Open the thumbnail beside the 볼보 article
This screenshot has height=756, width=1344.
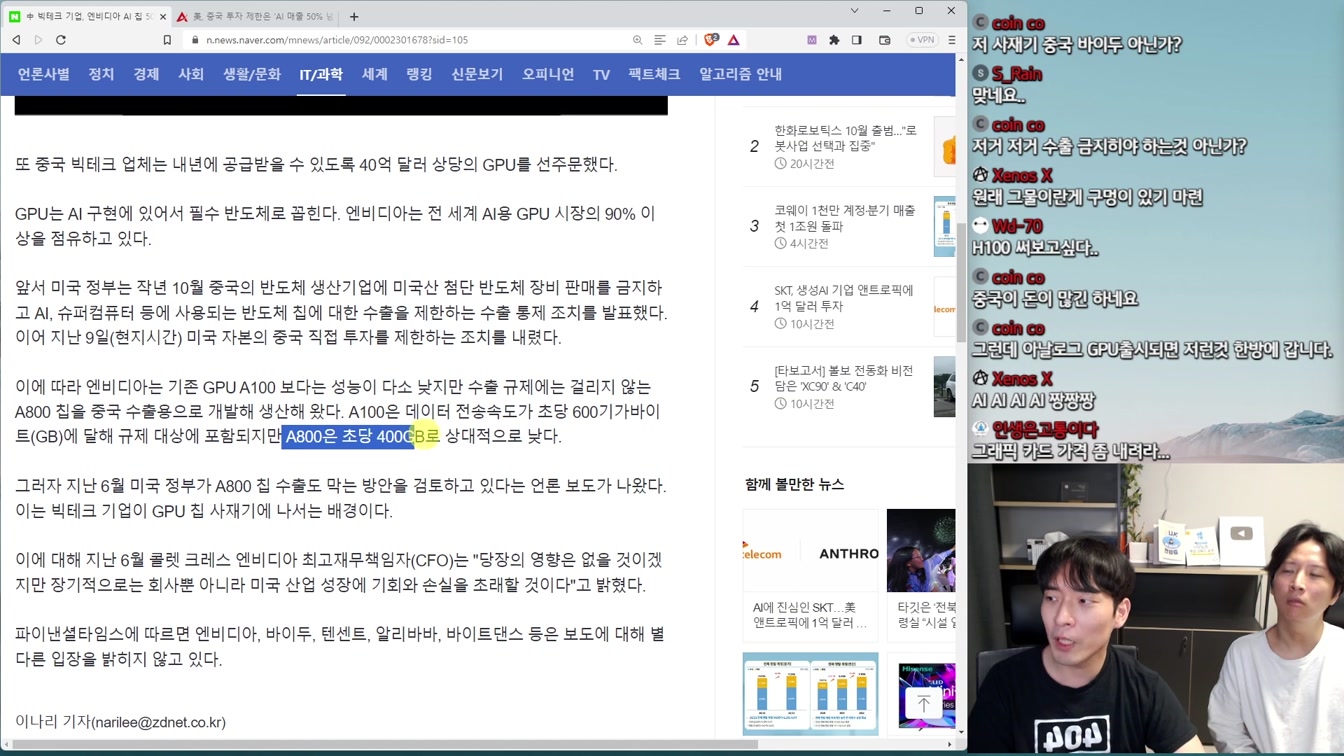point(945,386)
